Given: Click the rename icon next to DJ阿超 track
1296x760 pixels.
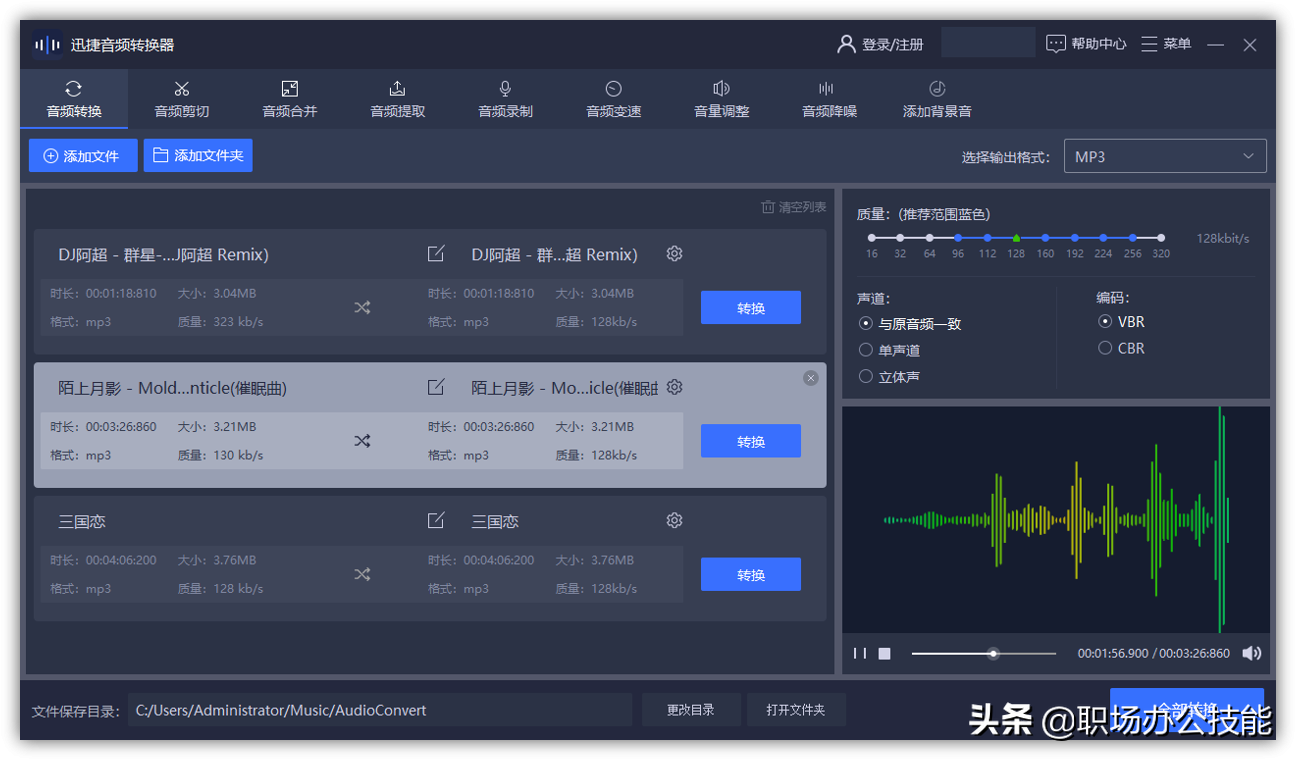Looking at the screenshot, I should (x=436, y=254).
